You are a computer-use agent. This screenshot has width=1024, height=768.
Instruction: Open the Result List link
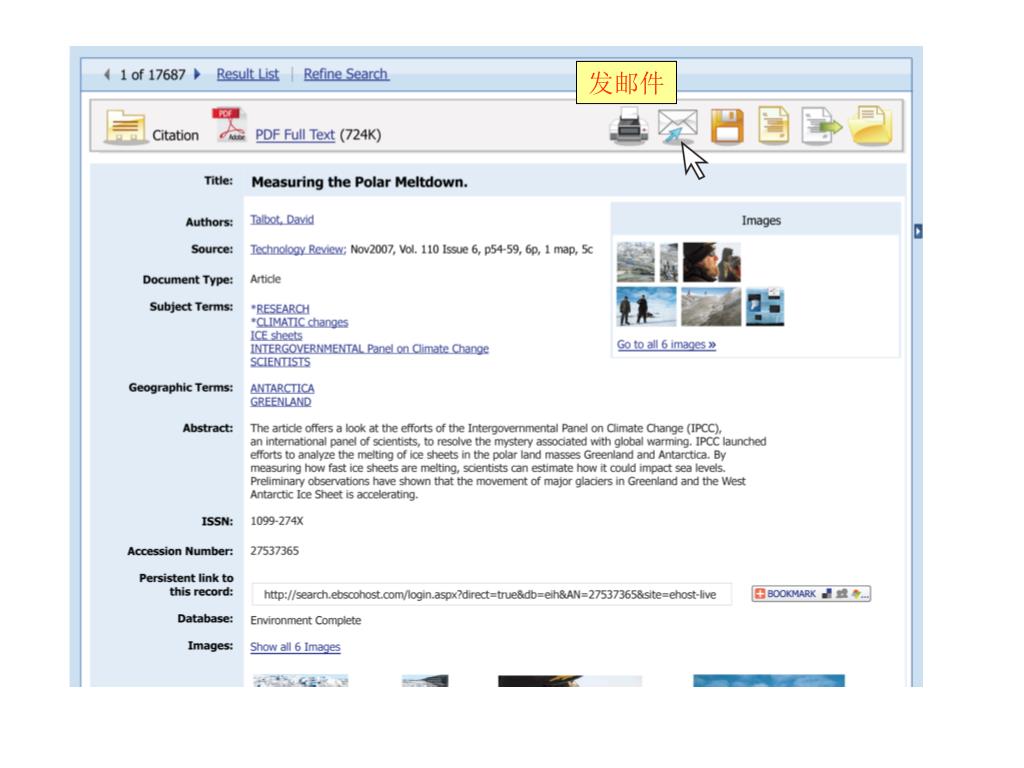[x=248, y=74]
